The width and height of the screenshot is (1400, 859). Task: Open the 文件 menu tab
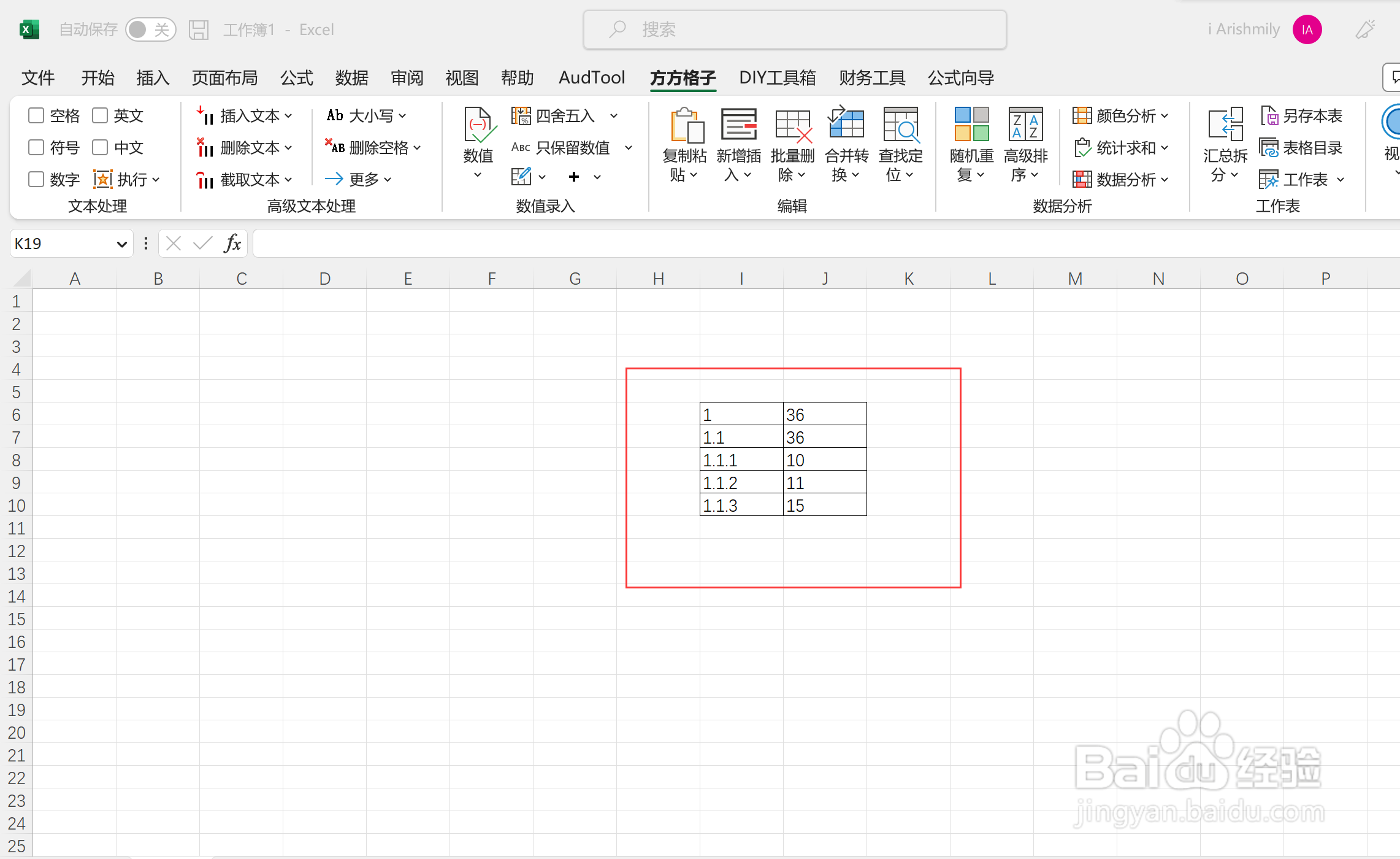click(x=38, y=78)
